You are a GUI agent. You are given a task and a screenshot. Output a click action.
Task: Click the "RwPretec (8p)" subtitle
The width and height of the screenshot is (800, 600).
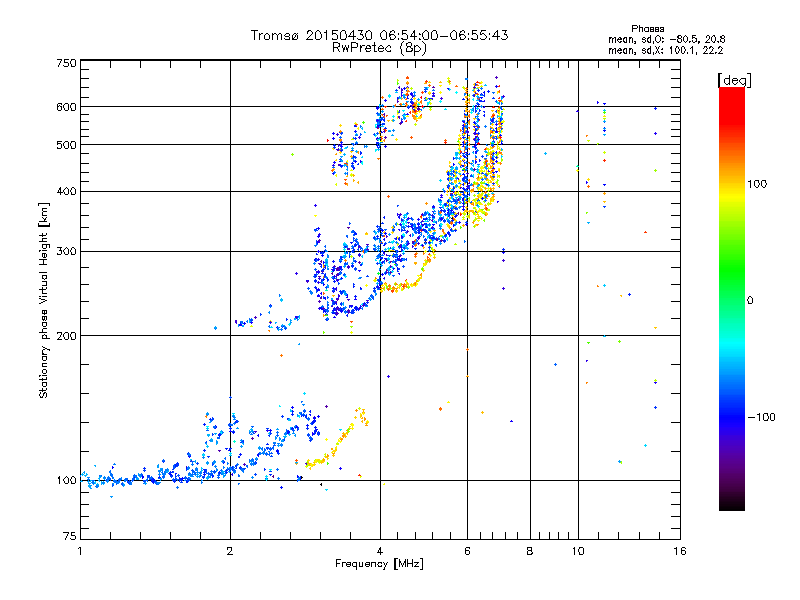[379, 48]
